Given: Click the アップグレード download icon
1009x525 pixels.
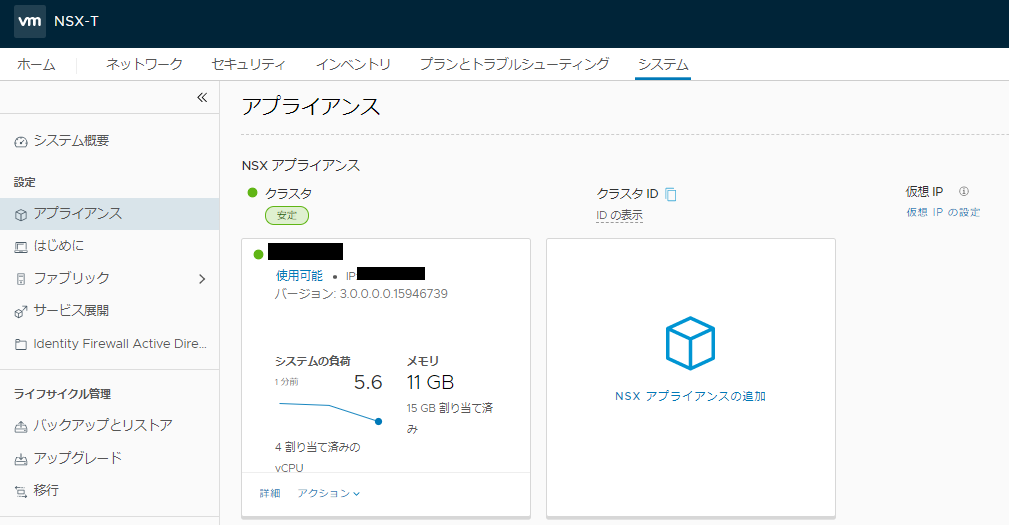Looking at the screenshot, I should point(21,459).
